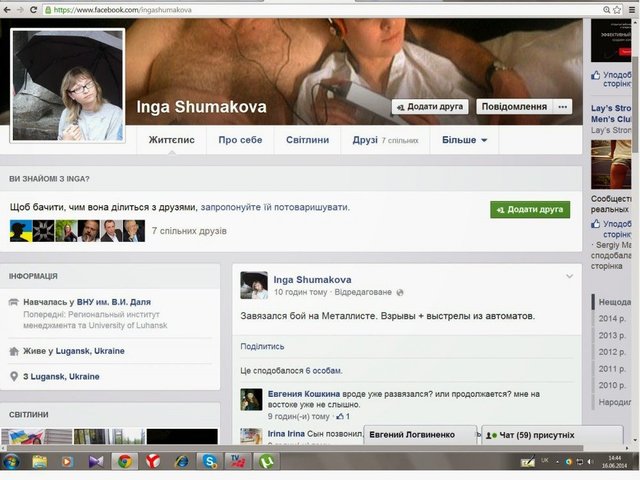The image size is (640, 480).
Task: Click the volume speaker tray icon
Action: click(589, 462)
